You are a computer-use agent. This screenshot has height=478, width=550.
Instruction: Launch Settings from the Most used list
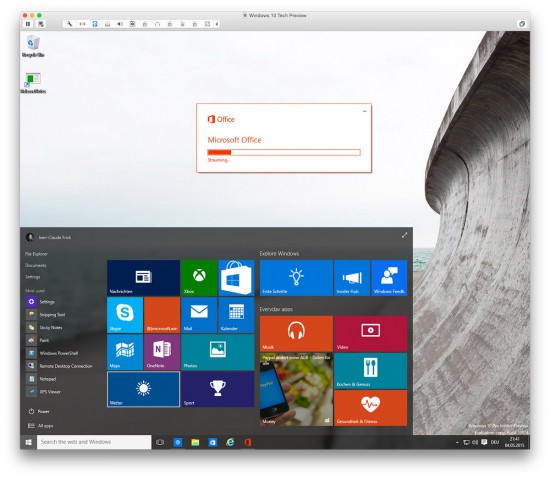point(40,302)
